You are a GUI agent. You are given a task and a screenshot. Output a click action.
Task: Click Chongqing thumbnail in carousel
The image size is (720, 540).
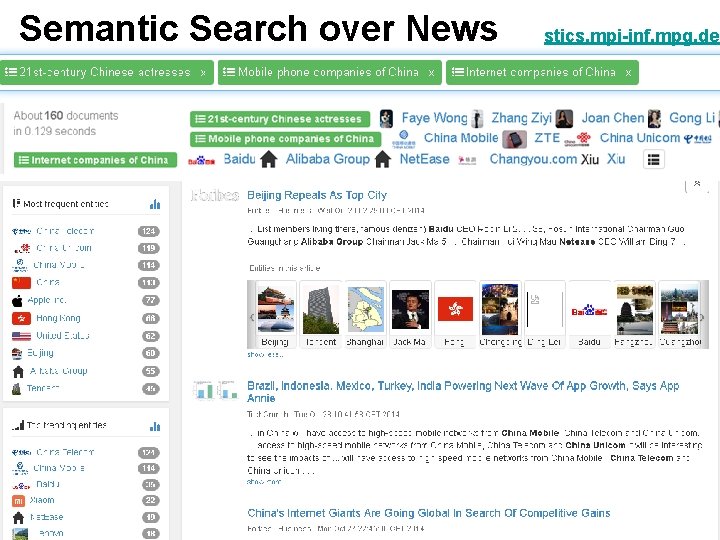500,309
